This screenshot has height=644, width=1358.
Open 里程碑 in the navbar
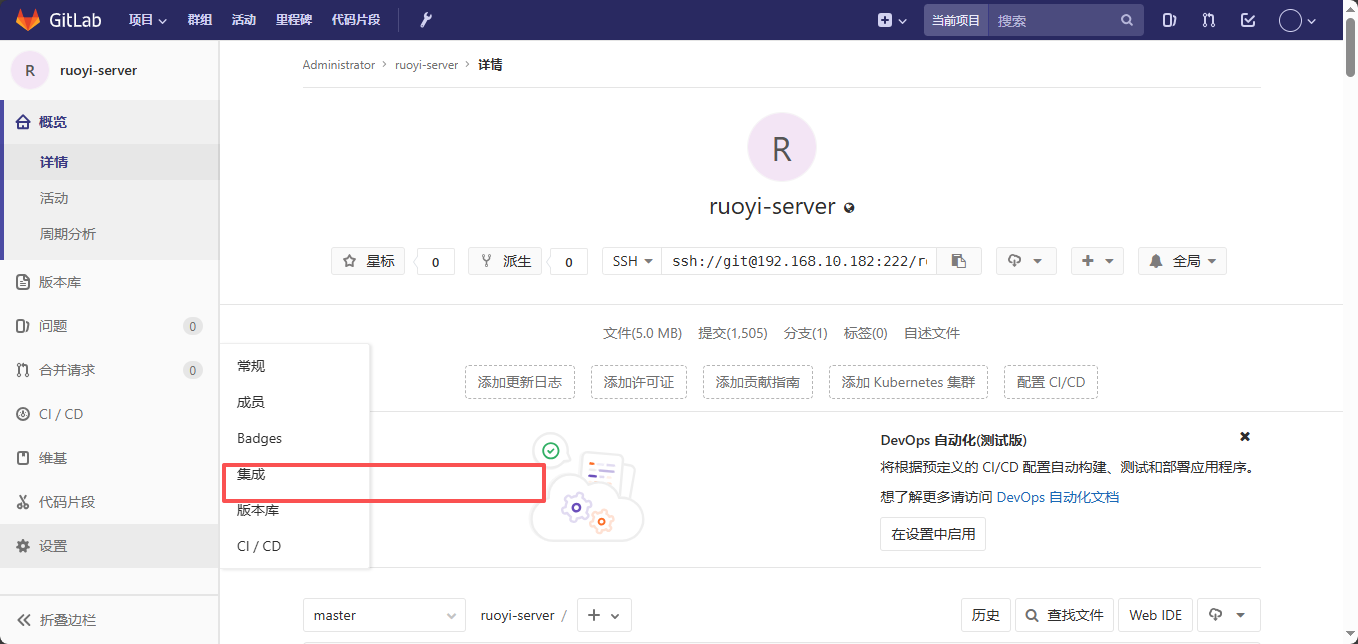[294, 20]
